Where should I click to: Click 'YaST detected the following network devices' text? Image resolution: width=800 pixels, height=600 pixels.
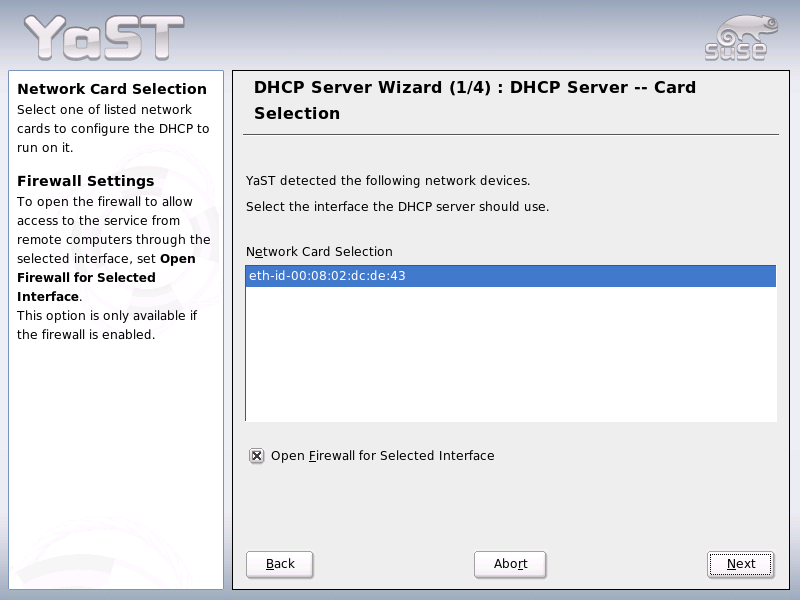tap(388, 181)
